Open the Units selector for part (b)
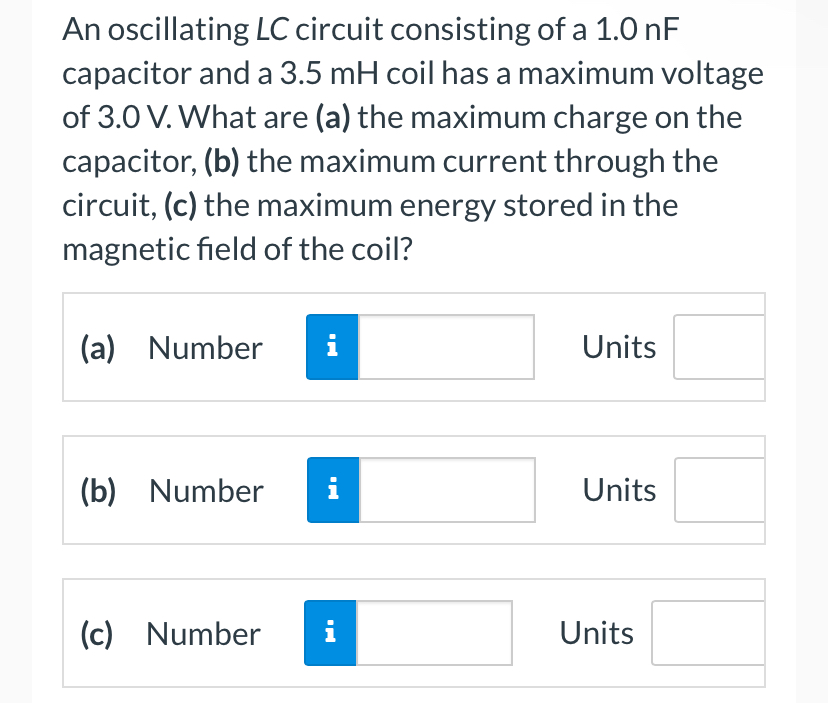The width and height of the screenshot is (828, 703). pos(720,490)
